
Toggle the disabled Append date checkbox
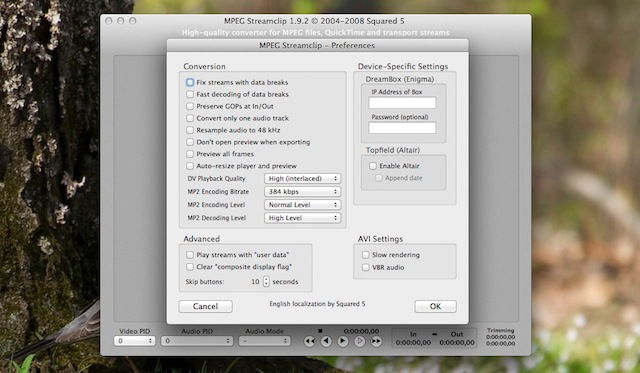pos(379,178)
